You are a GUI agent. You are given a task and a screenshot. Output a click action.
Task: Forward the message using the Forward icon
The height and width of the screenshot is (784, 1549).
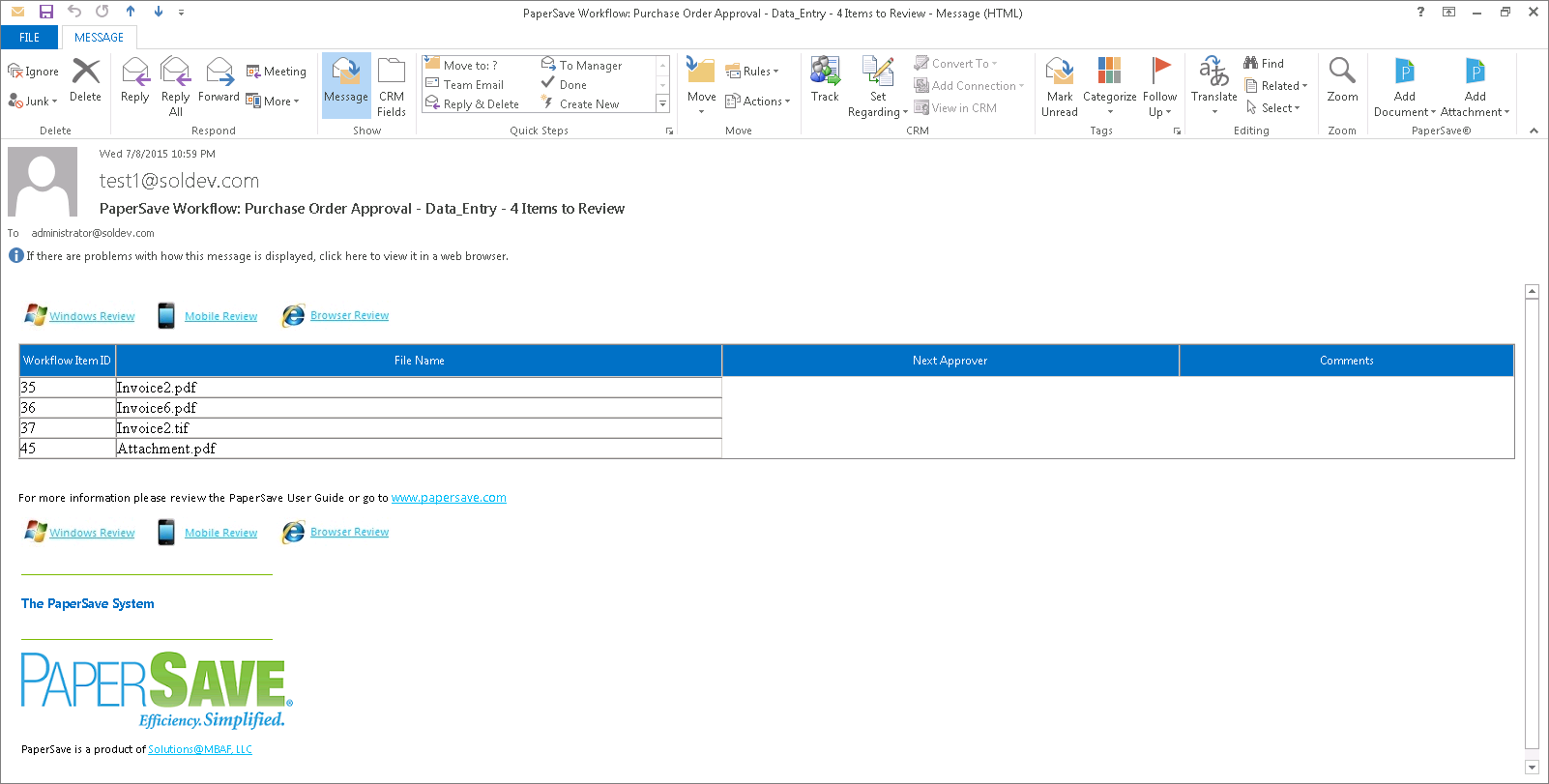coord(219,72)
